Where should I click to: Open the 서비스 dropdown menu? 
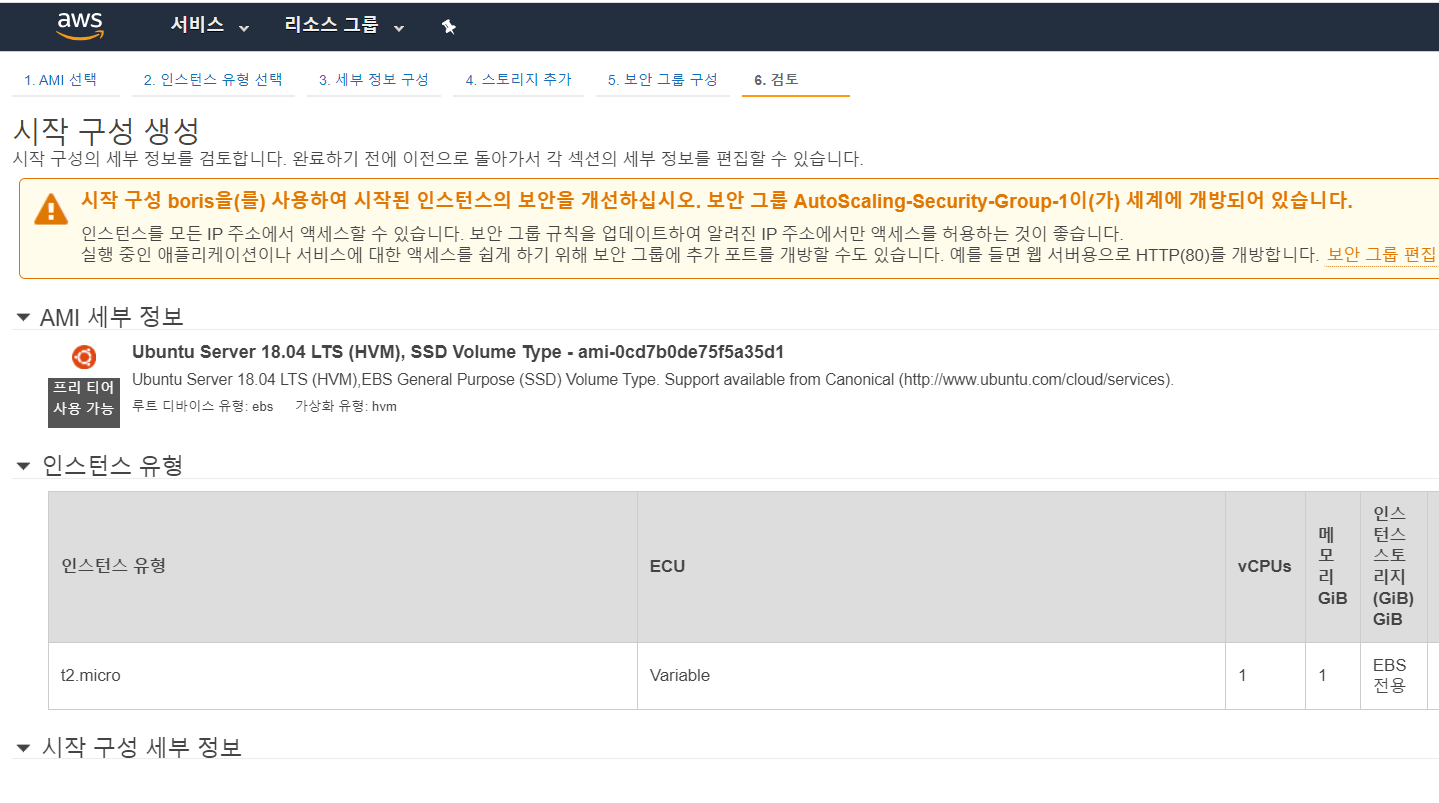(x=209, y=26)
